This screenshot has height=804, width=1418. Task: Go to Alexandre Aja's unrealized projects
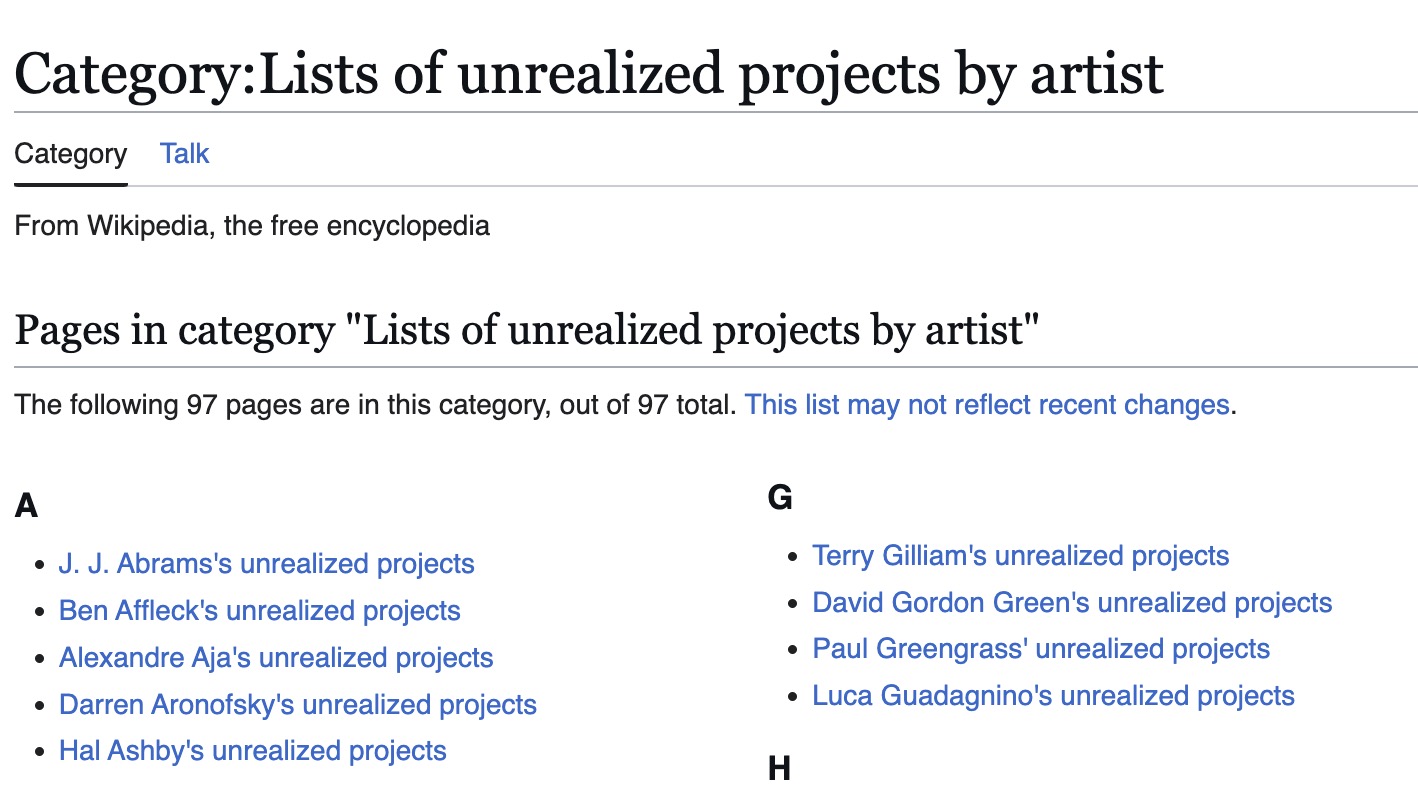pos(276,658)
